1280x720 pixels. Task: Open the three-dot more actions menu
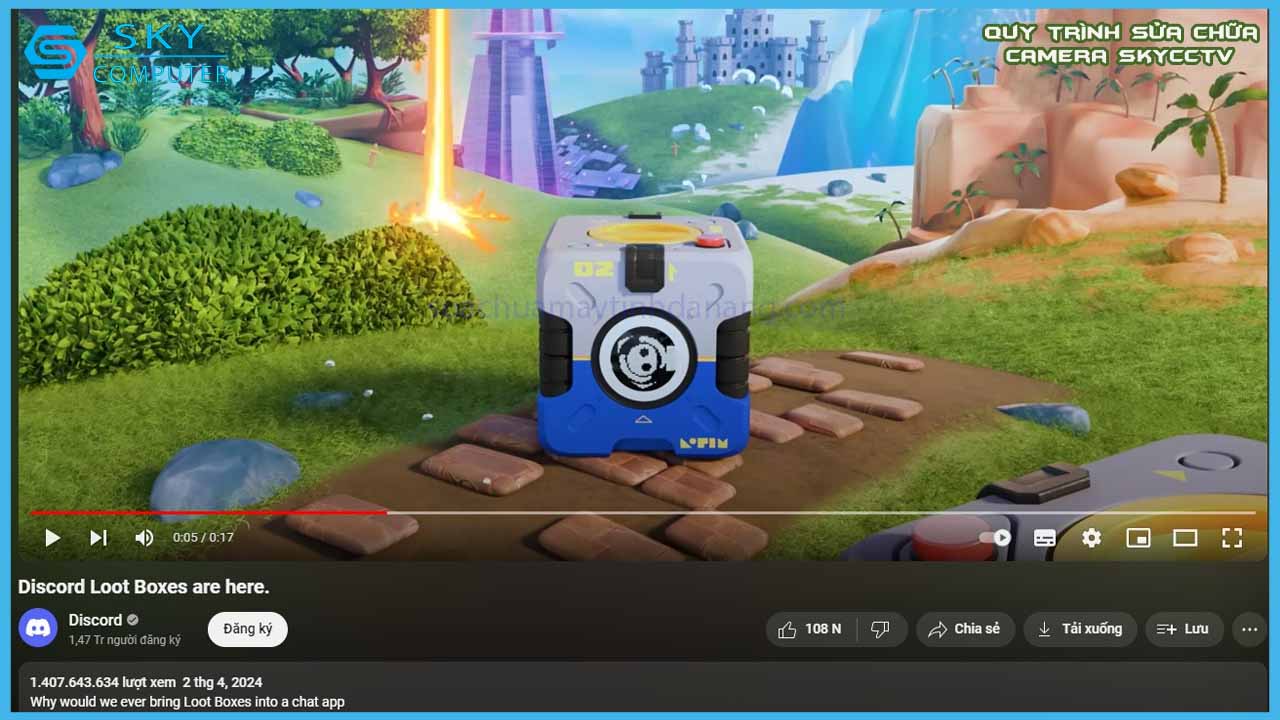coord(1249,629)
